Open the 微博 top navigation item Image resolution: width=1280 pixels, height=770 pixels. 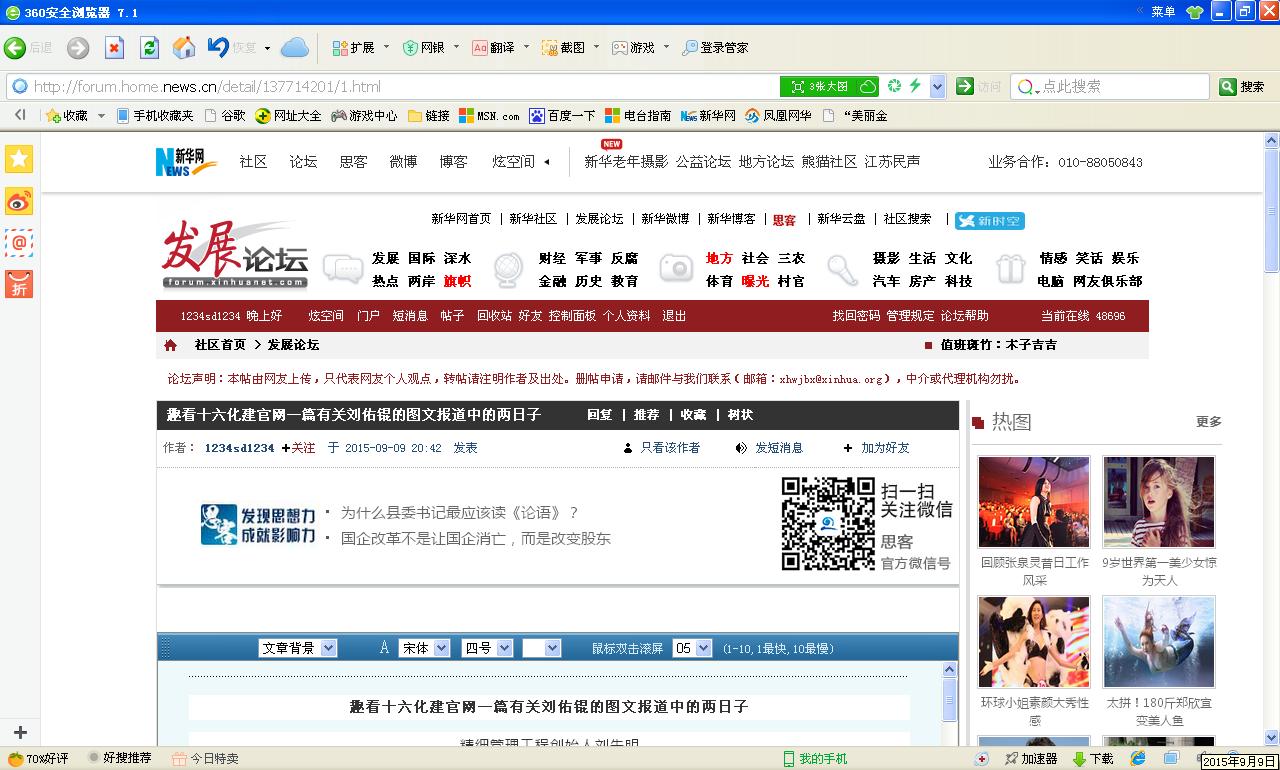[403, 161]
